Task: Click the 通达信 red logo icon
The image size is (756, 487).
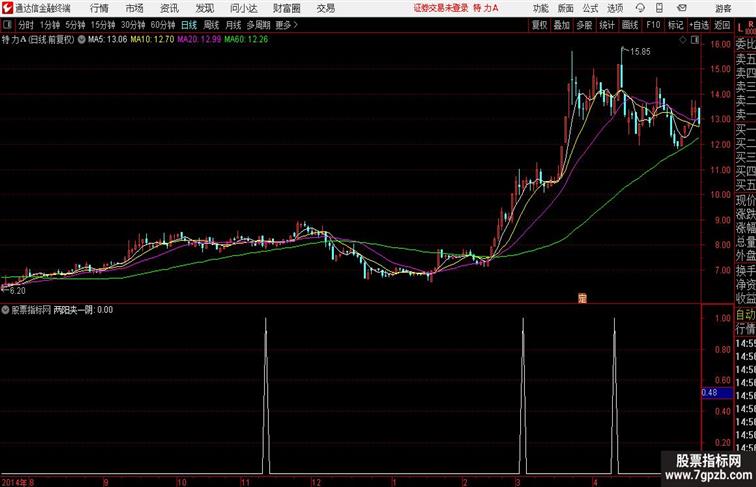Action: point(7,8)
